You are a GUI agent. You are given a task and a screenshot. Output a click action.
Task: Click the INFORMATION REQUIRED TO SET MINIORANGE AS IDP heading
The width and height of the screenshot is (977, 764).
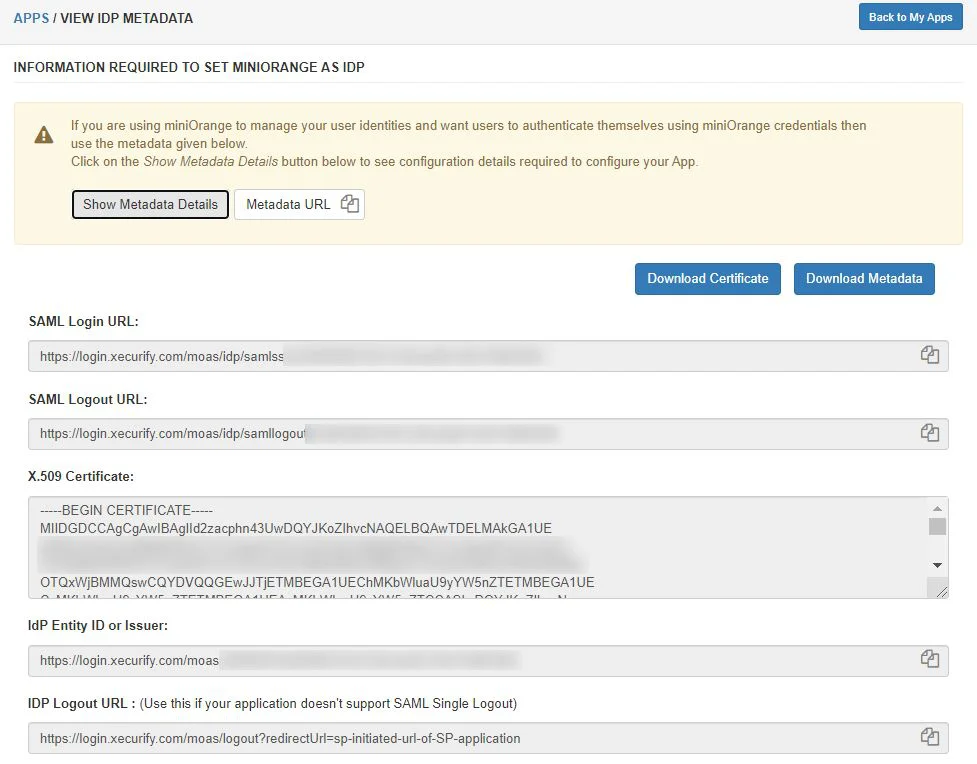point(189,67)
